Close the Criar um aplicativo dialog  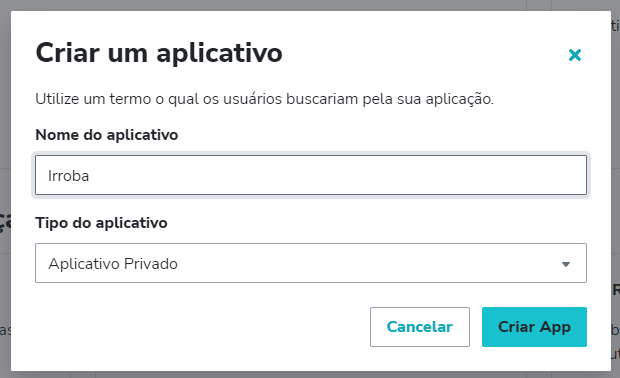click(575, 55)
